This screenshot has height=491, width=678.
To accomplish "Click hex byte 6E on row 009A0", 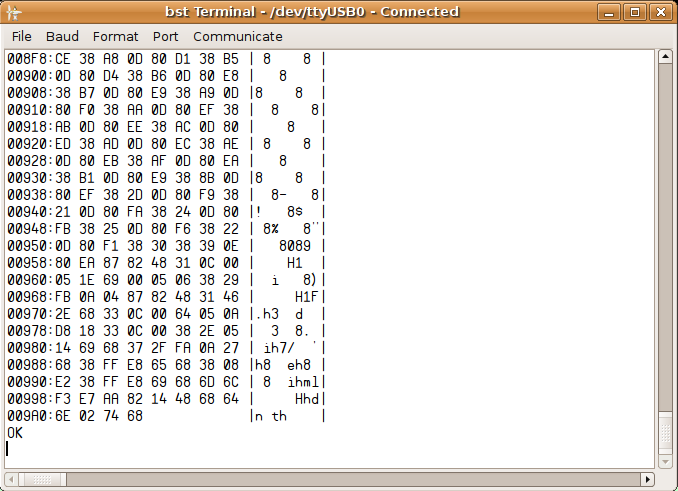I will point(63,416).
